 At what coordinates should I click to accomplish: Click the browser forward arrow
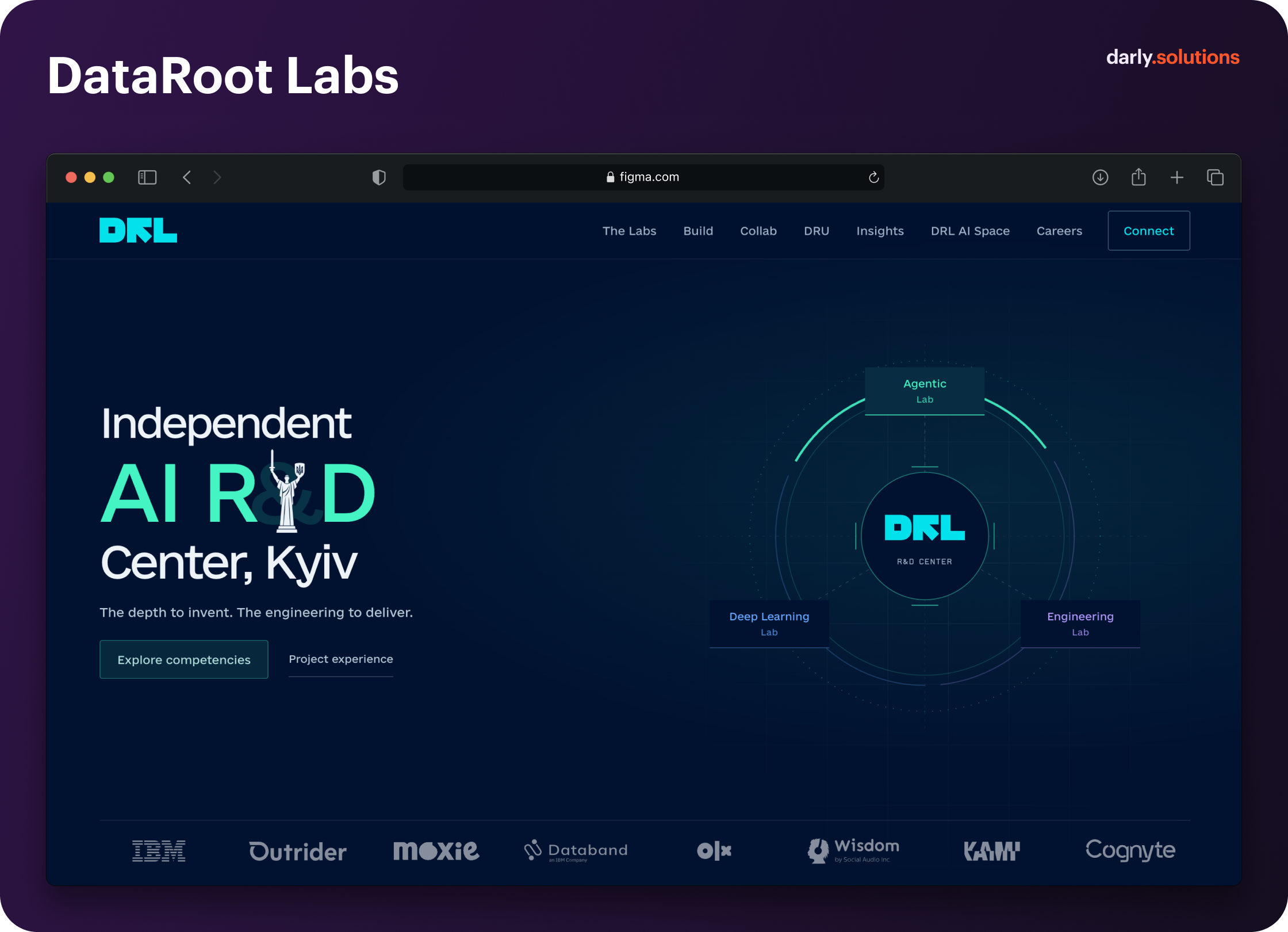[217, 177]
